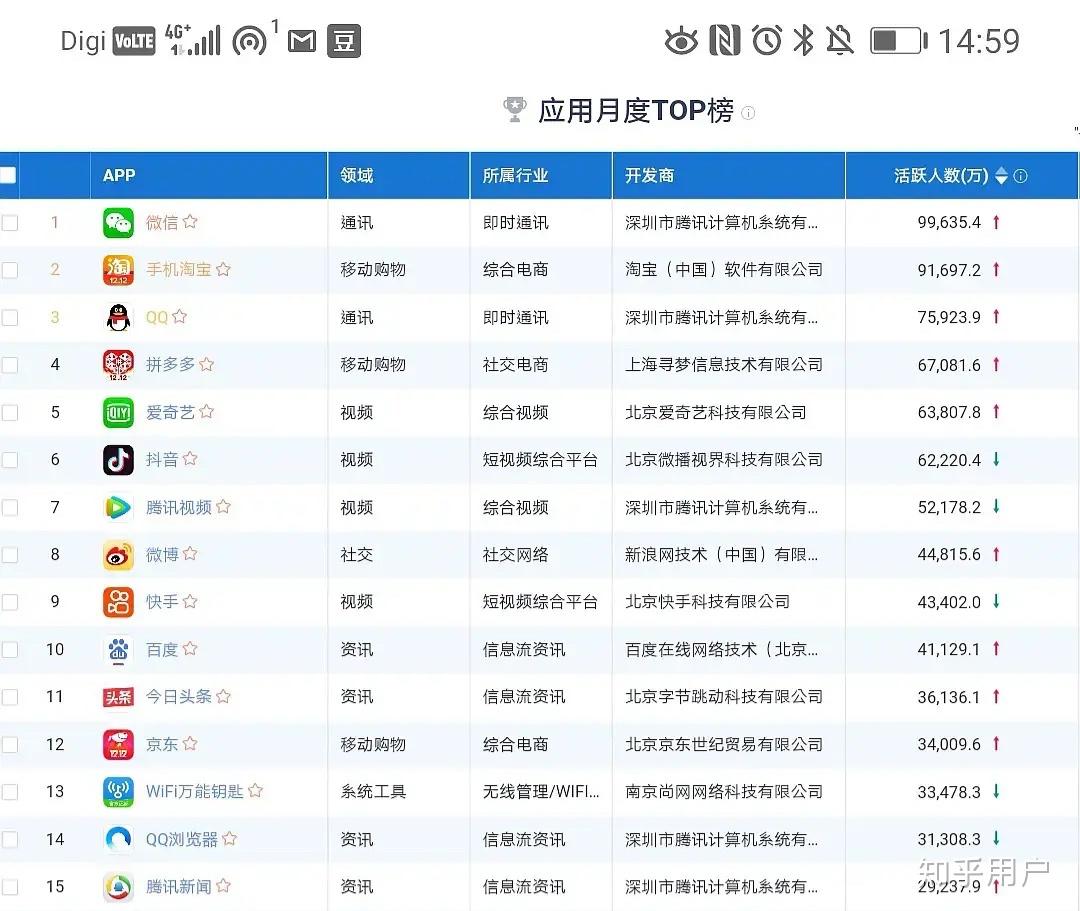This screenshot has width=1080, height=911.
Task: Favorite 抖音 with its star icon
Action: point(191,459)
